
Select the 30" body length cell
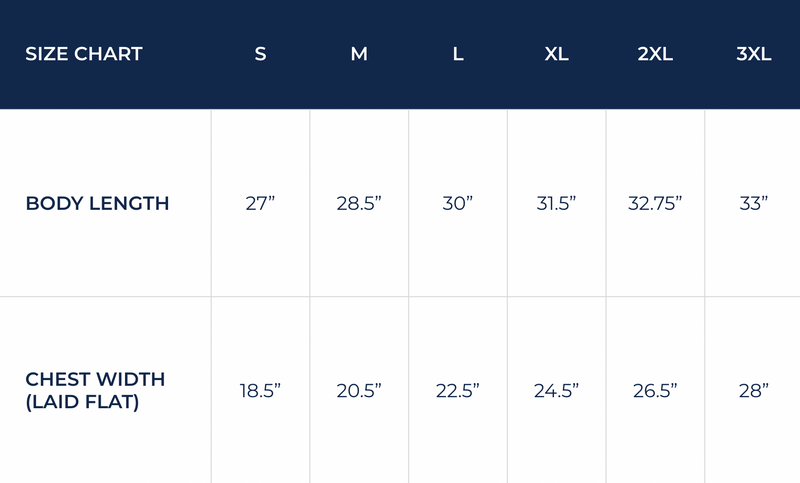458,204
